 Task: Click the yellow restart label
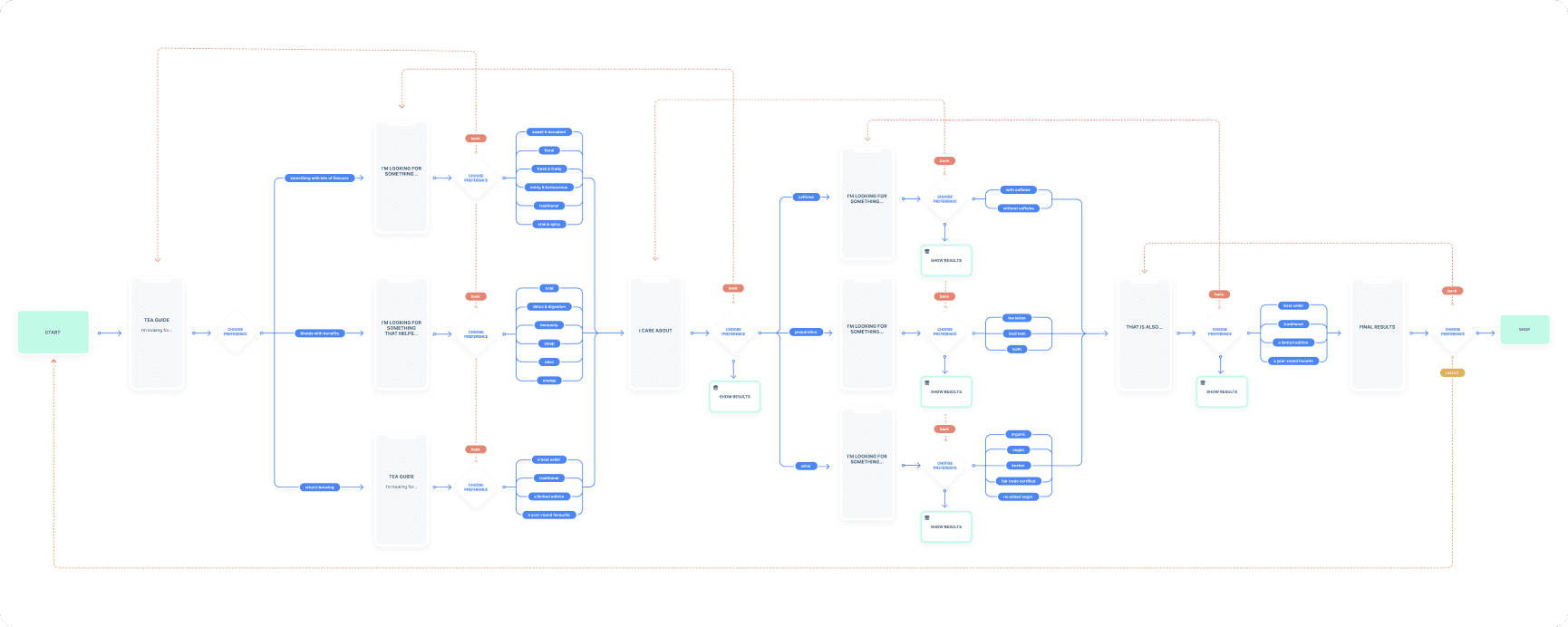pyautogui.click(x=1452, y=372)
